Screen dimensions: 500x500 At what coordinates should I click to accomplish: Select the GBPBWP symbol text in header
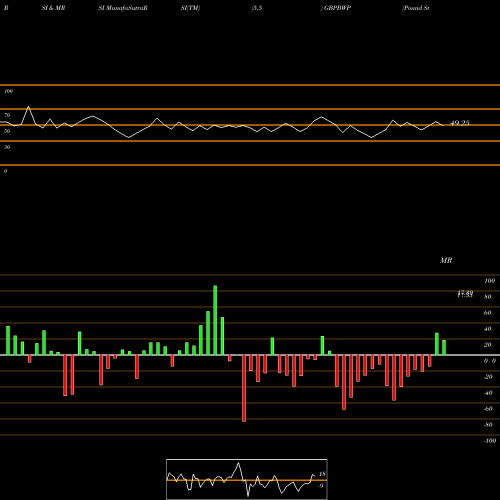tap(337, 8)
